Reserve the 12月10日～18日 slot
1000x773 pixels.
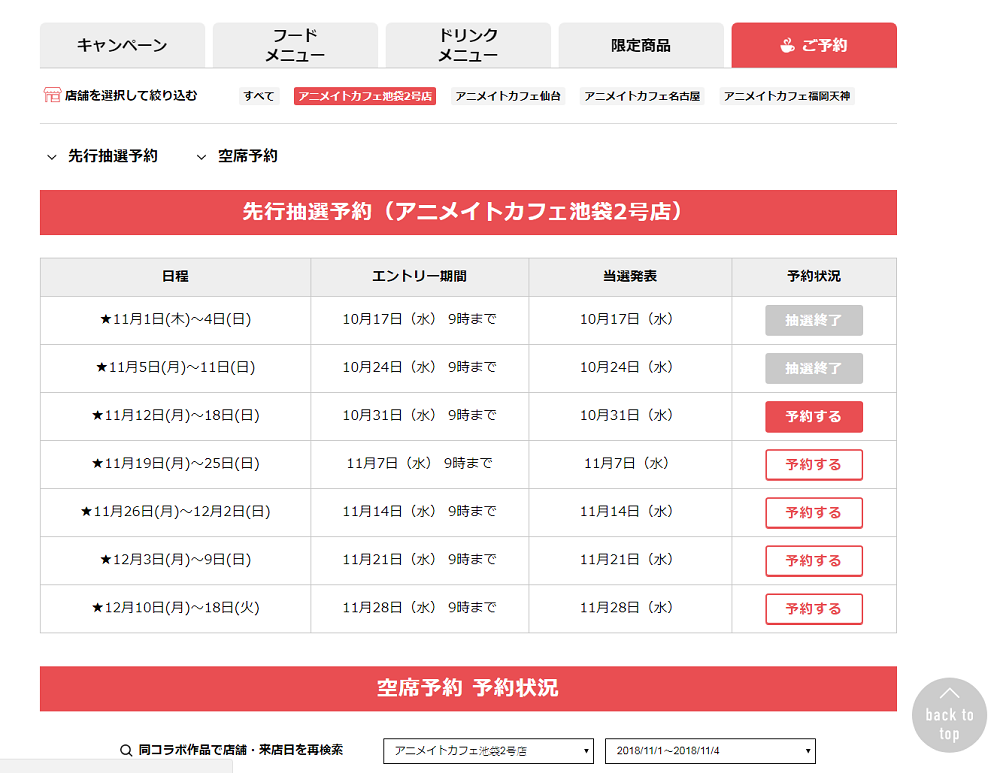814,609
